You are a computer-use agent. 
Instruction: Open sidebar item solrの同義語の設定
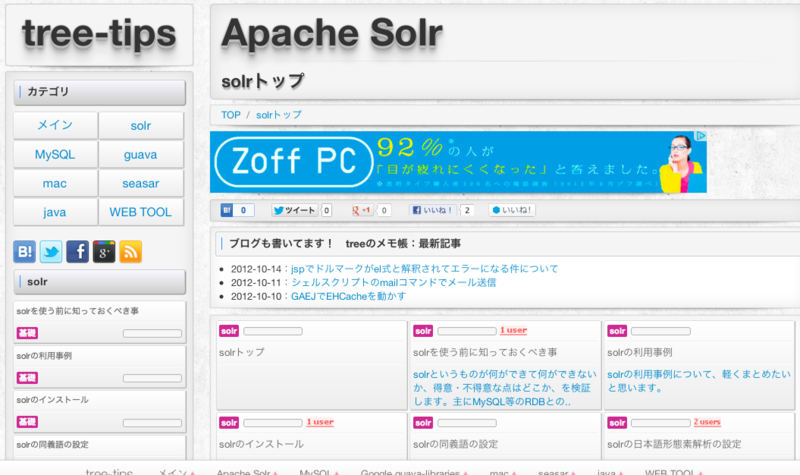tap(53, 444)
